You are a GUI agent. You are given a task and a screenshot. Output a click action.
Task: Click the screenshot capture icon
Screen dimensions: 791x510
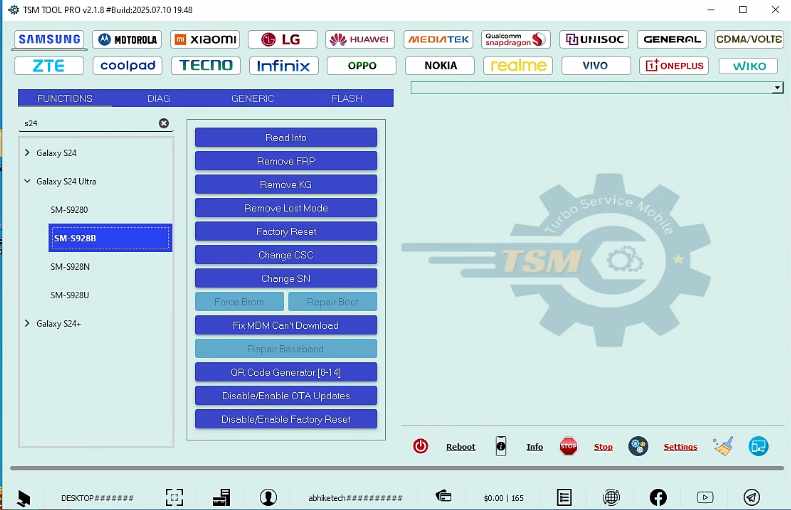pos(175,497)
